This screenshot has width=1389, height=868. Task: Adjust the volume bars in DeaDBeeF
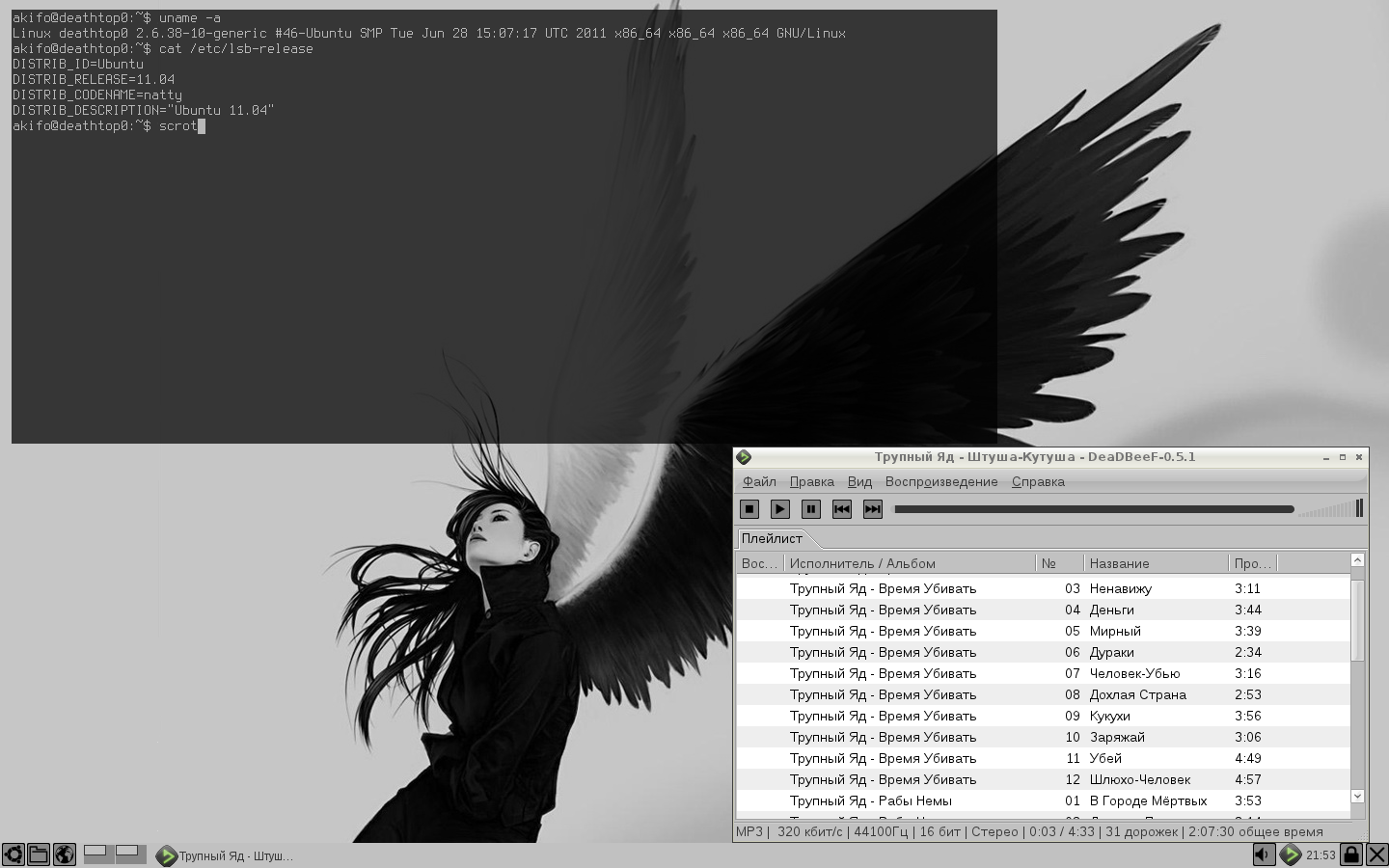tap(1330, 508)
